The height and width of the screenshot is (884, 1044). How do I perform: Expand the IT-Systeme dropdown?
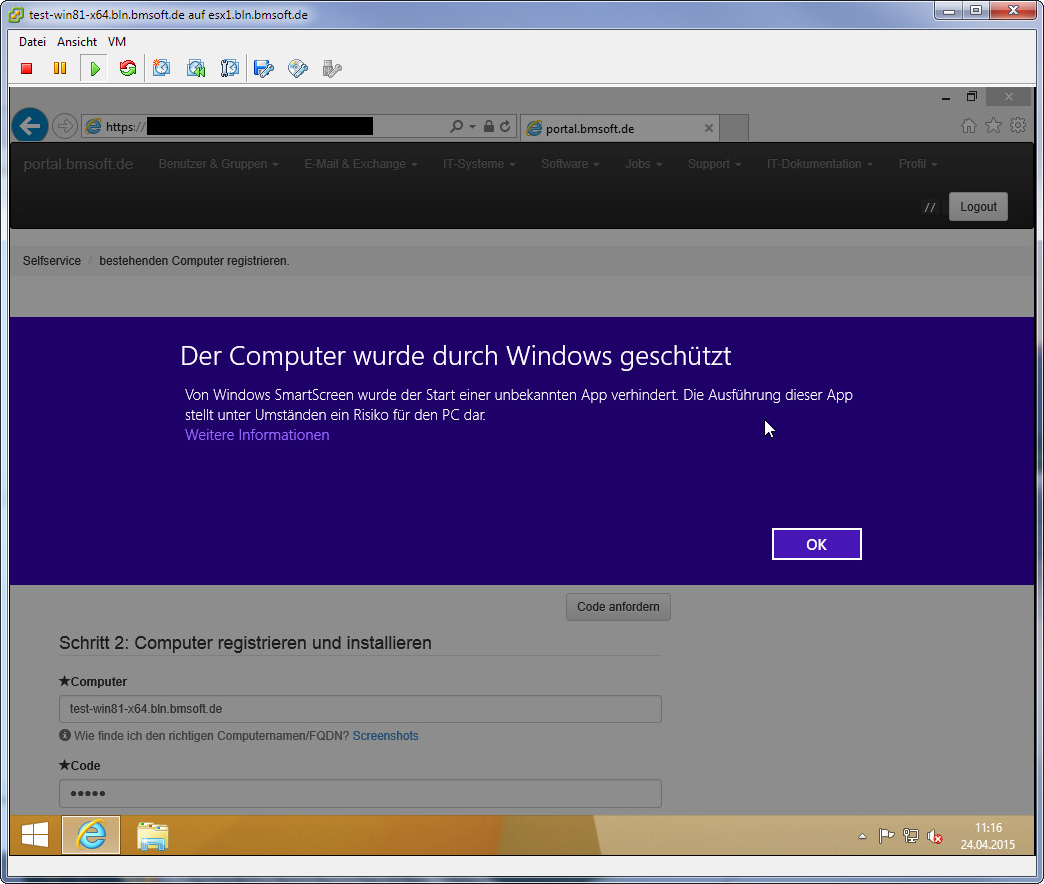[x=479, y=164]
